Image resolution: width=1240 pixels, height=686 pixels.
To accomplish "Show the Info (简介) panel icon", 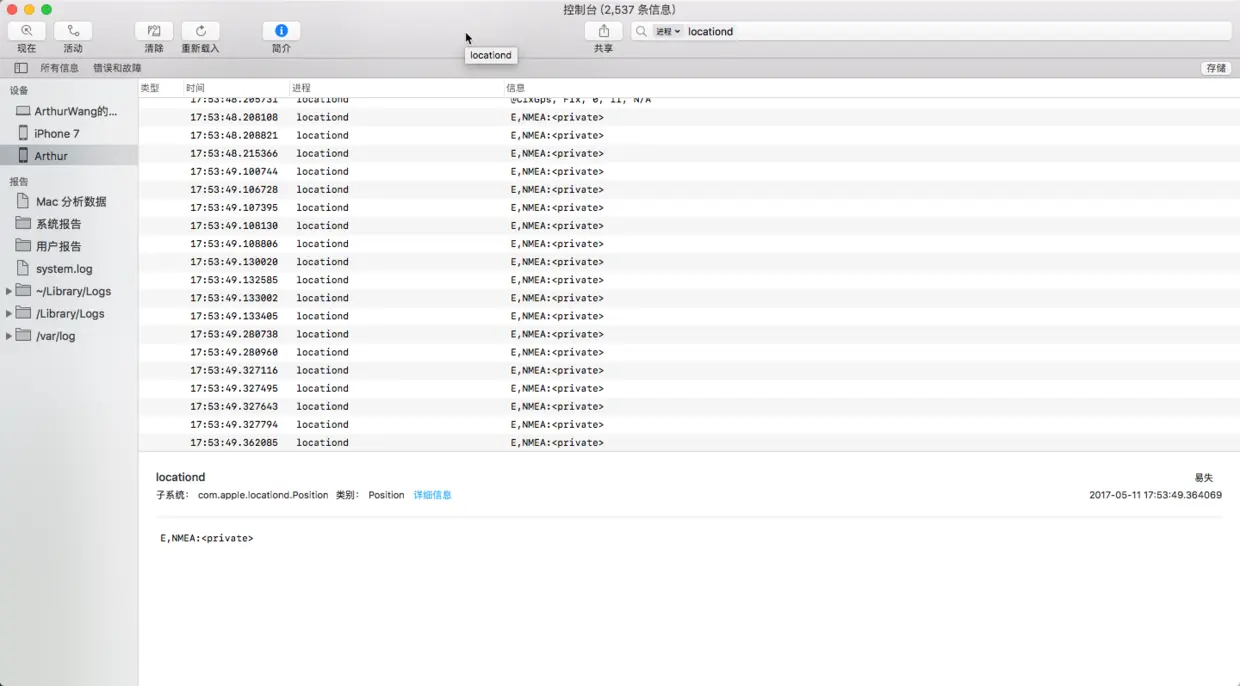I will (x=281, y=31).
